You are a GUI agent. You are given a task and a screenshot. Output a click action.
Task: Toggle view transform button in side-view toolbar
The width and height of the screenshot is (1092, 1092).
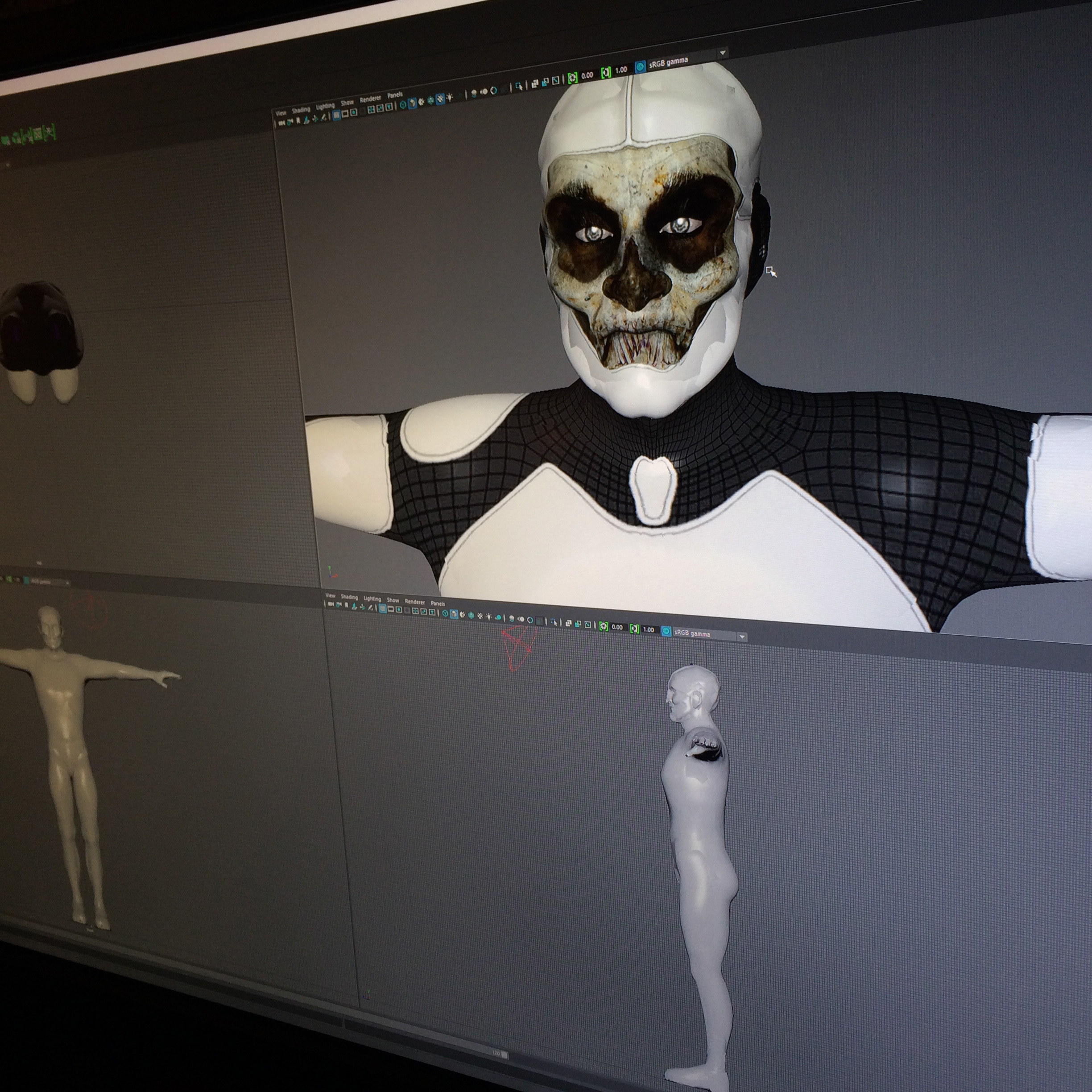tap(666, 631)
